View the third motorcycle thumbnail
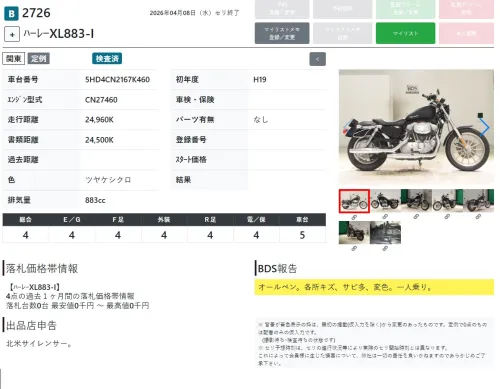 click(x=416, y=200)
